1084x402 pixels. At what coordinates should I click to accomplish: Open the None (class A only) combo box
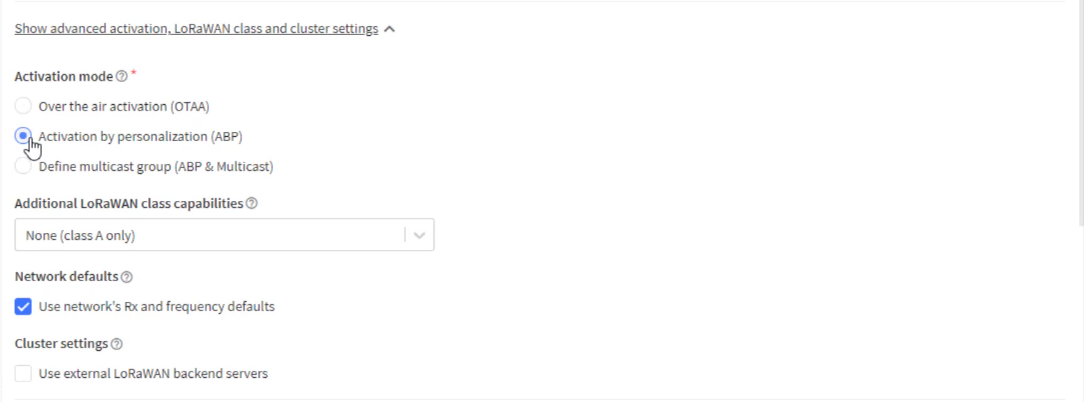click(x=224, y=235)
